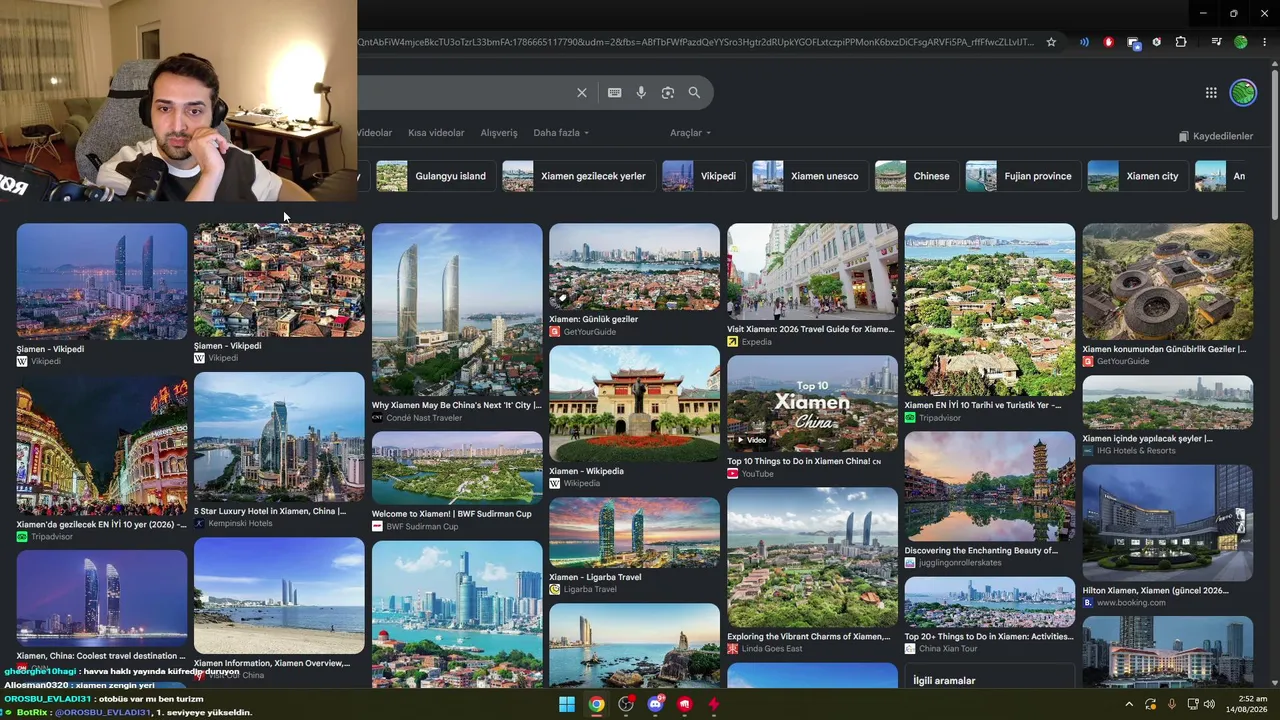Show hidden system tray icons
Screen dimensions: 1280x720
pos(1129,704)
